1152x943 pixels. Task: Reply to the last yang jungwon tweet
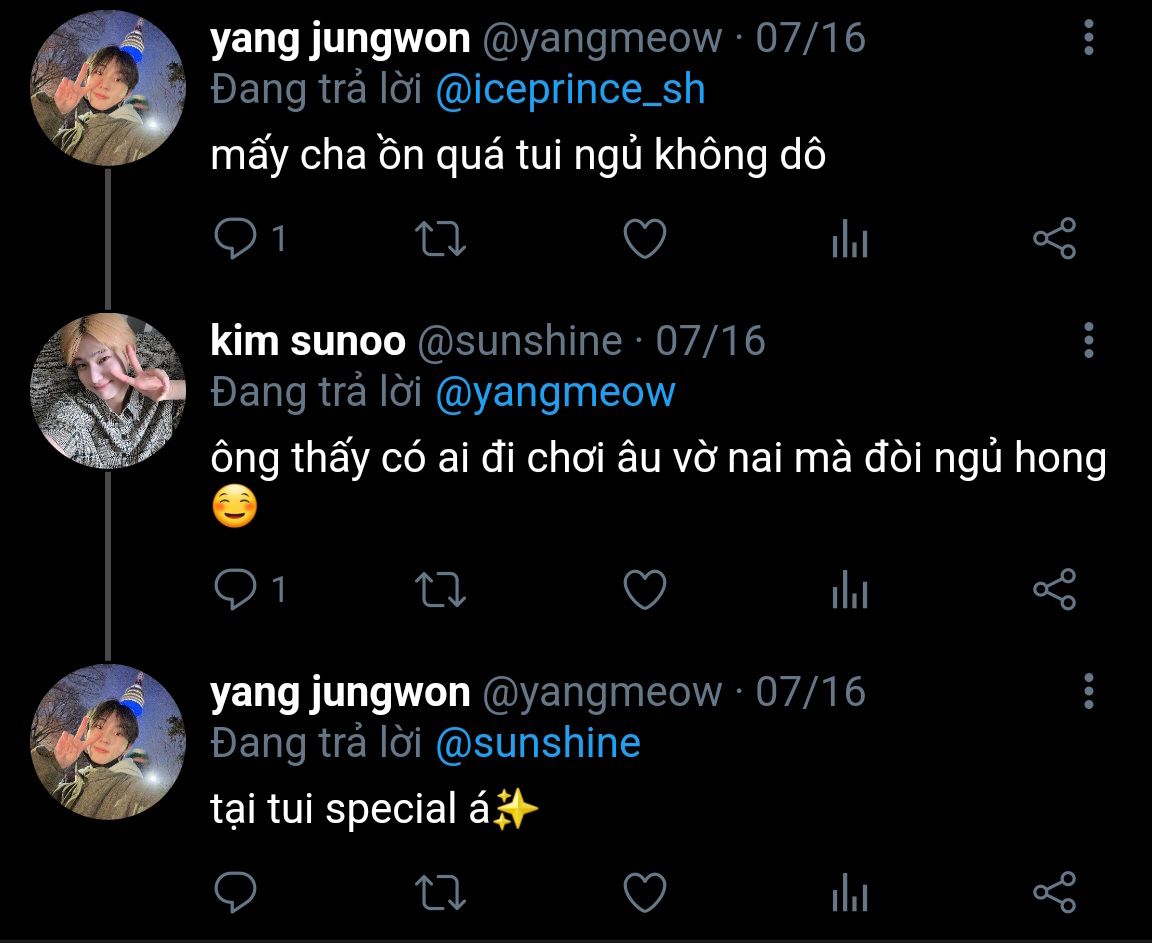click(235, 892)
